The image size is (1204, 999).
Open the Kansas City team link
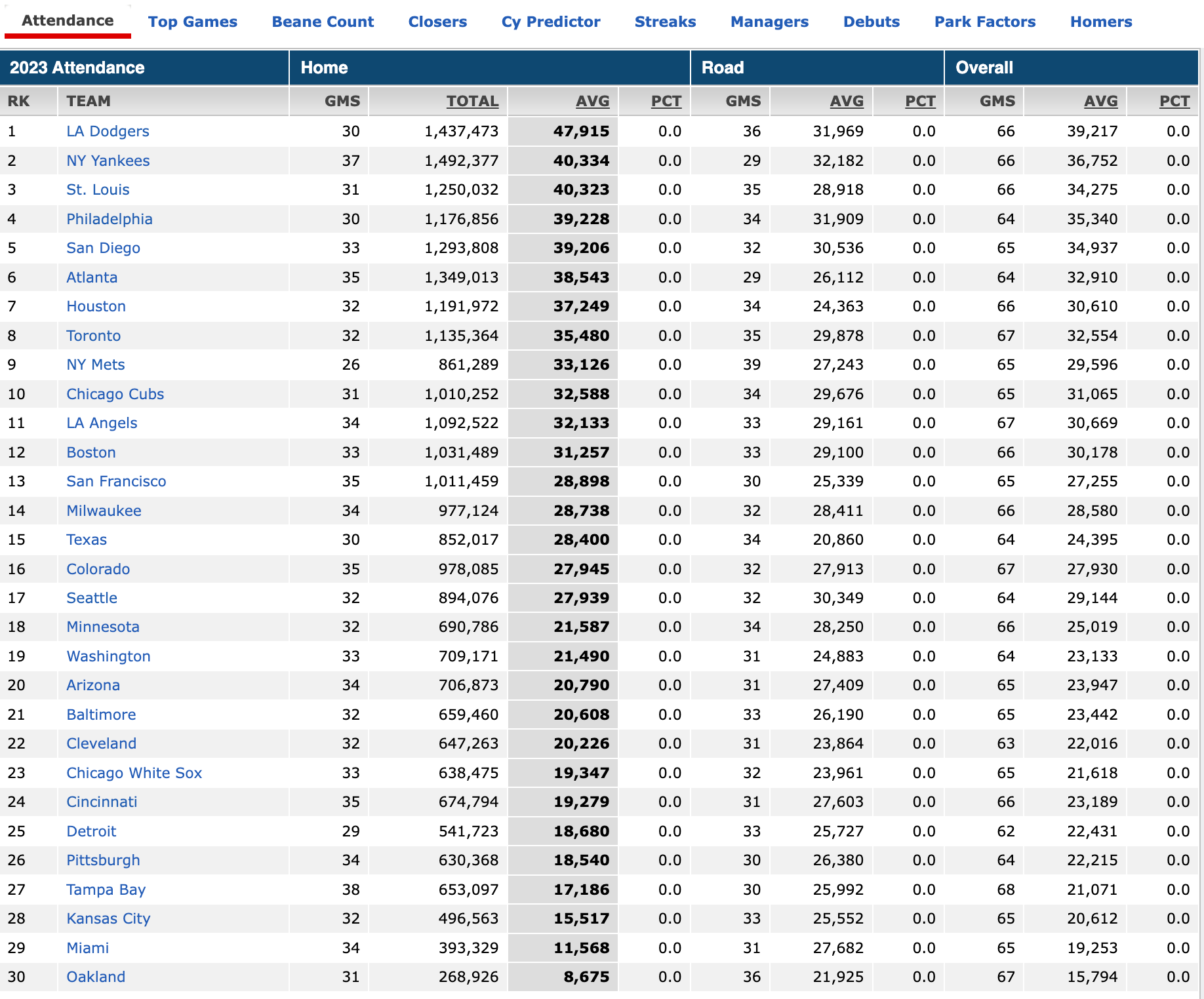coord(108,918)
